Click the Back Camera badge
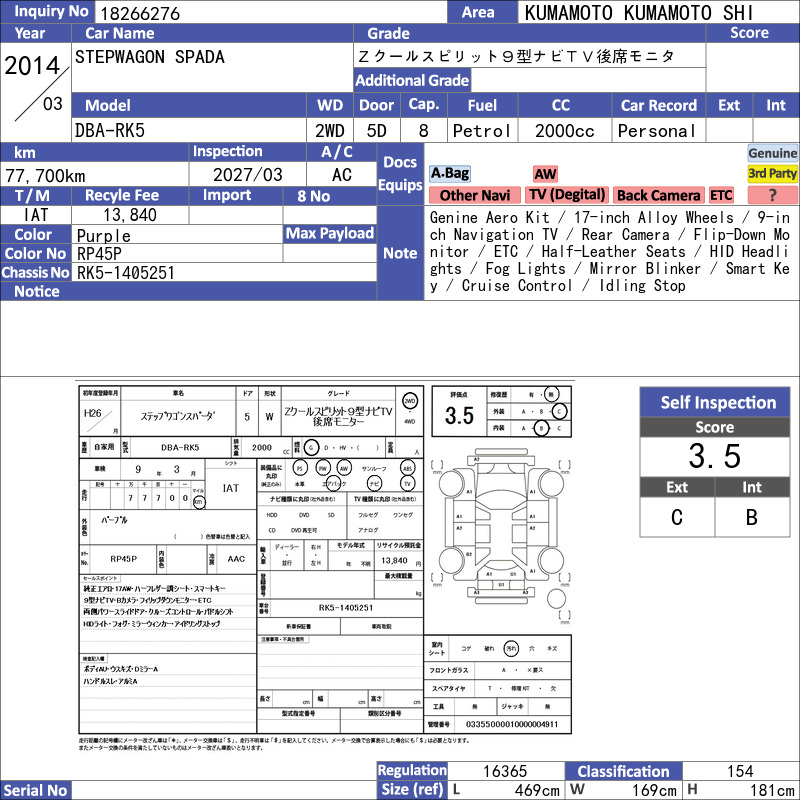This screenshot has width=800, height=800. tap(658, 195)
